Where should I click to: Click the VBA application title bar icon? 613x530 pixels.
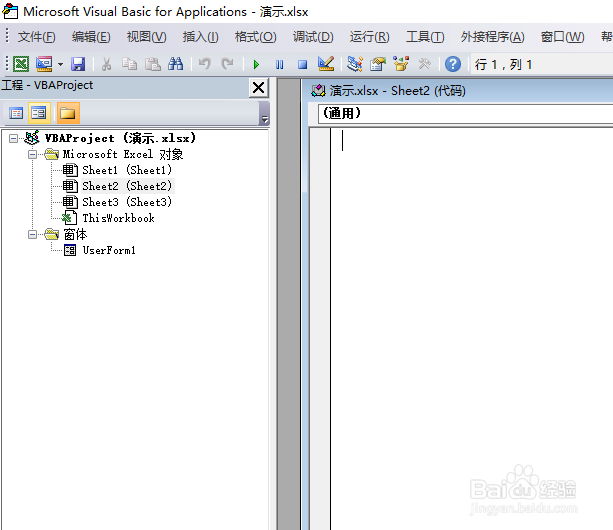click(10, 11)
